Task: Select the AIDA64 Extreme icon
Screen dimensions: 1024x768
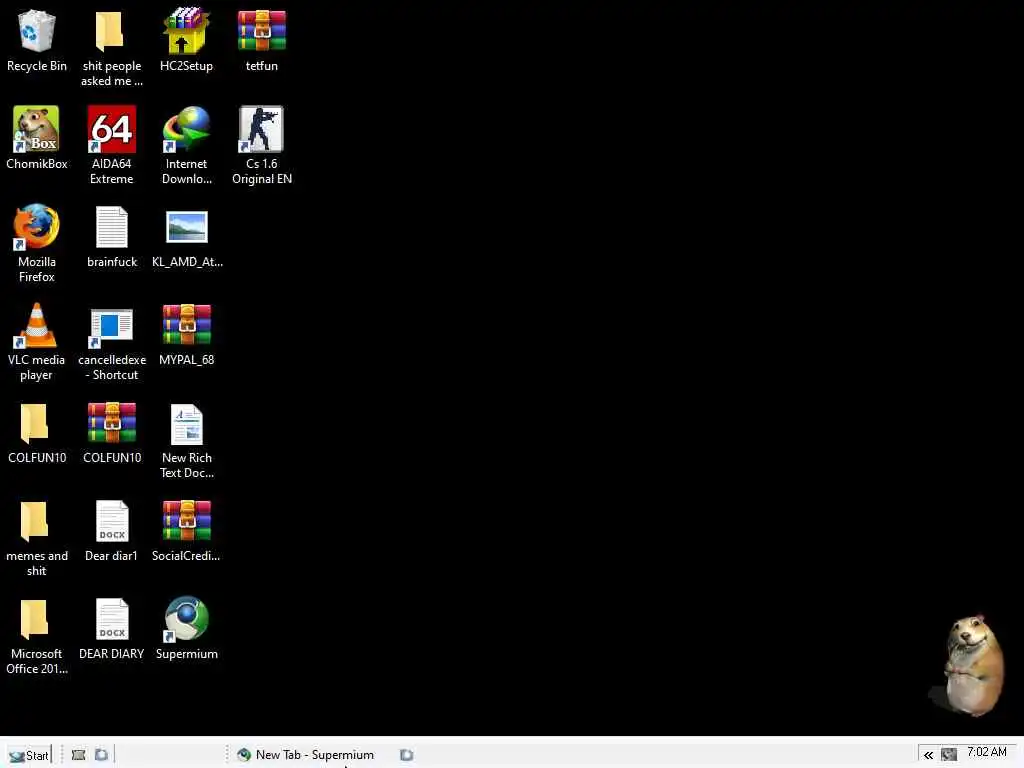Action: point(112,129)
